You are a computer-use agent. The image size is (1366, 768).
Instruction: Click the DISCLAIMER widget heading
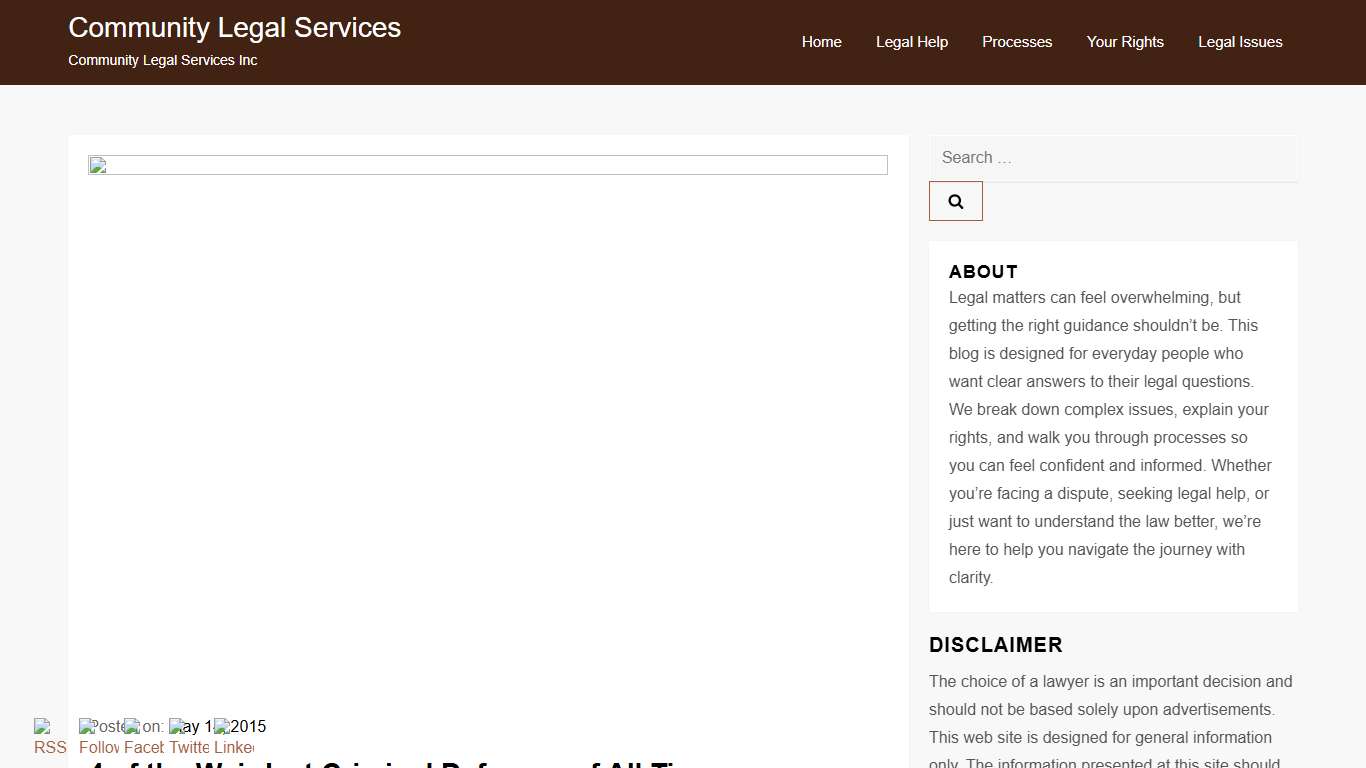pyautogui.click(x=995, y=645)
